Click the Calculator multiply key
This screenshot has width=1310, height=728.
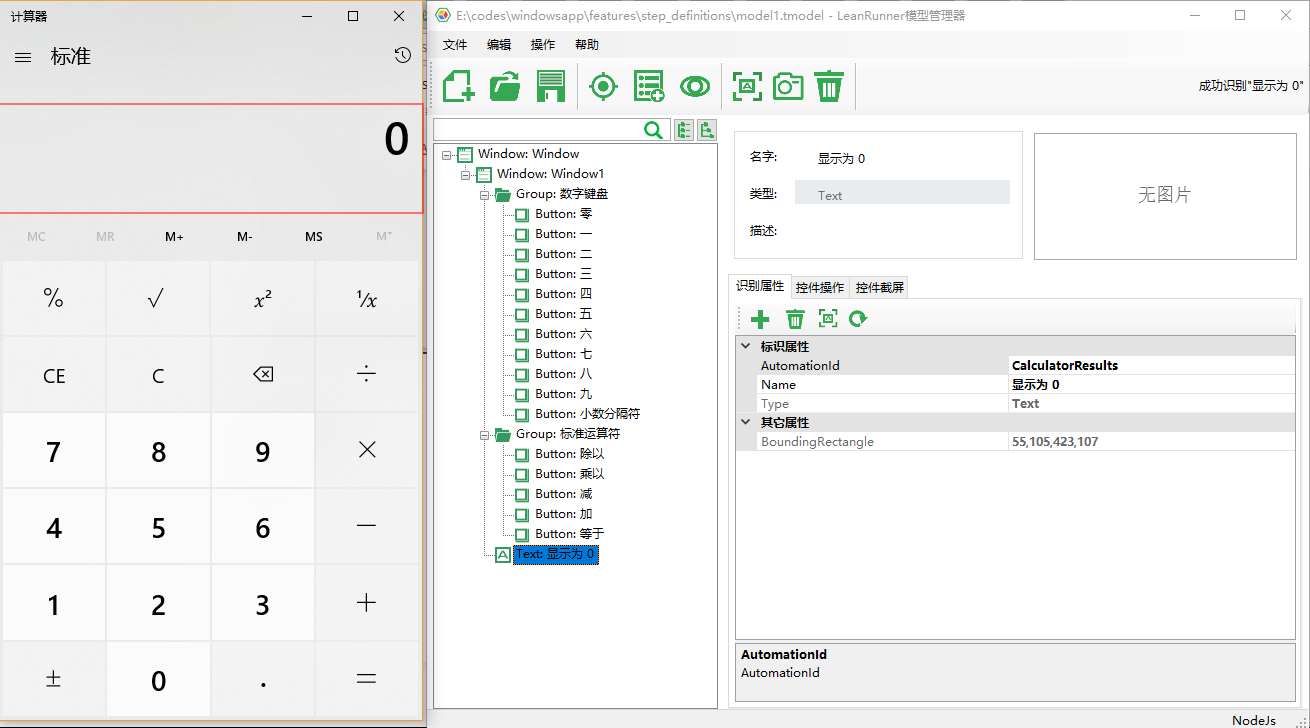(x=367, y=451)
